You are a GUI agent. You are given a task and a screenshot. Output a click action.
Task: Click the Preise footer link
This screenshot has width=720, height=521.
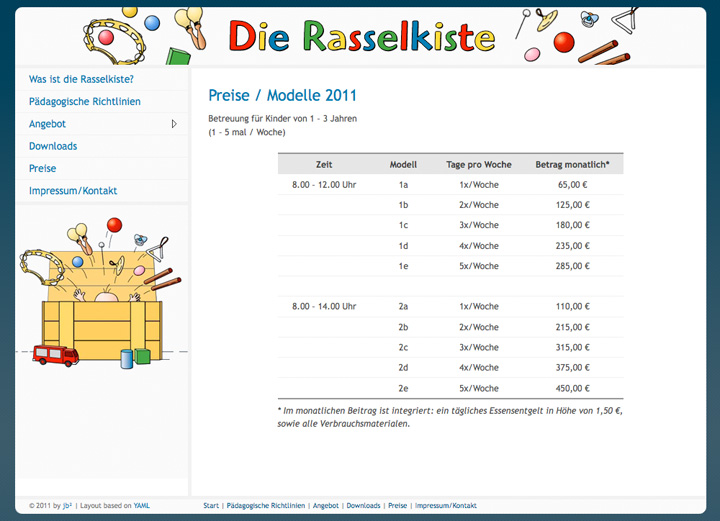pyautogui.click(x=398, y=505)
